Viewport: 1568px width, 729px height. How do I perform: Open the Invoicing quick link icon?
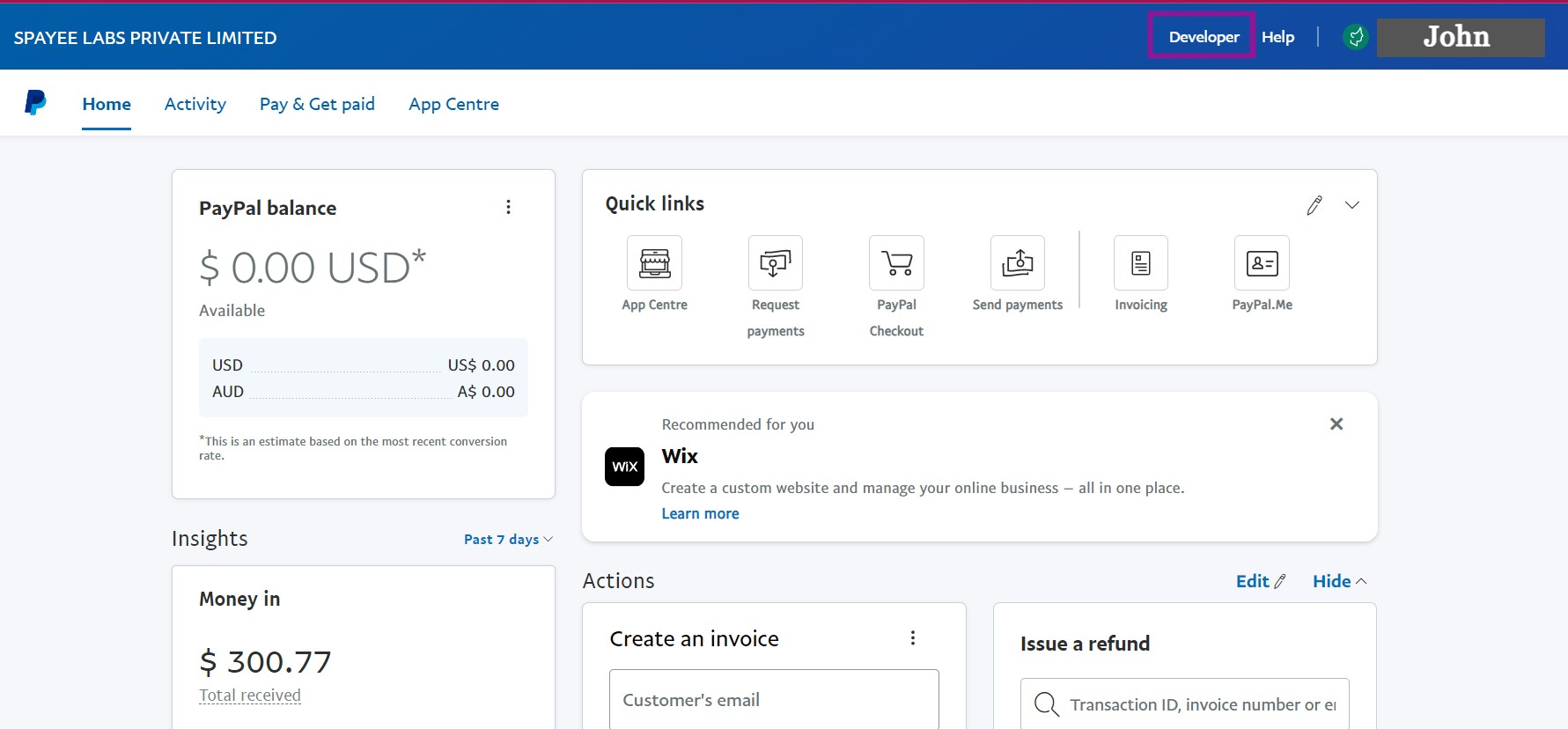(1141, 262)
